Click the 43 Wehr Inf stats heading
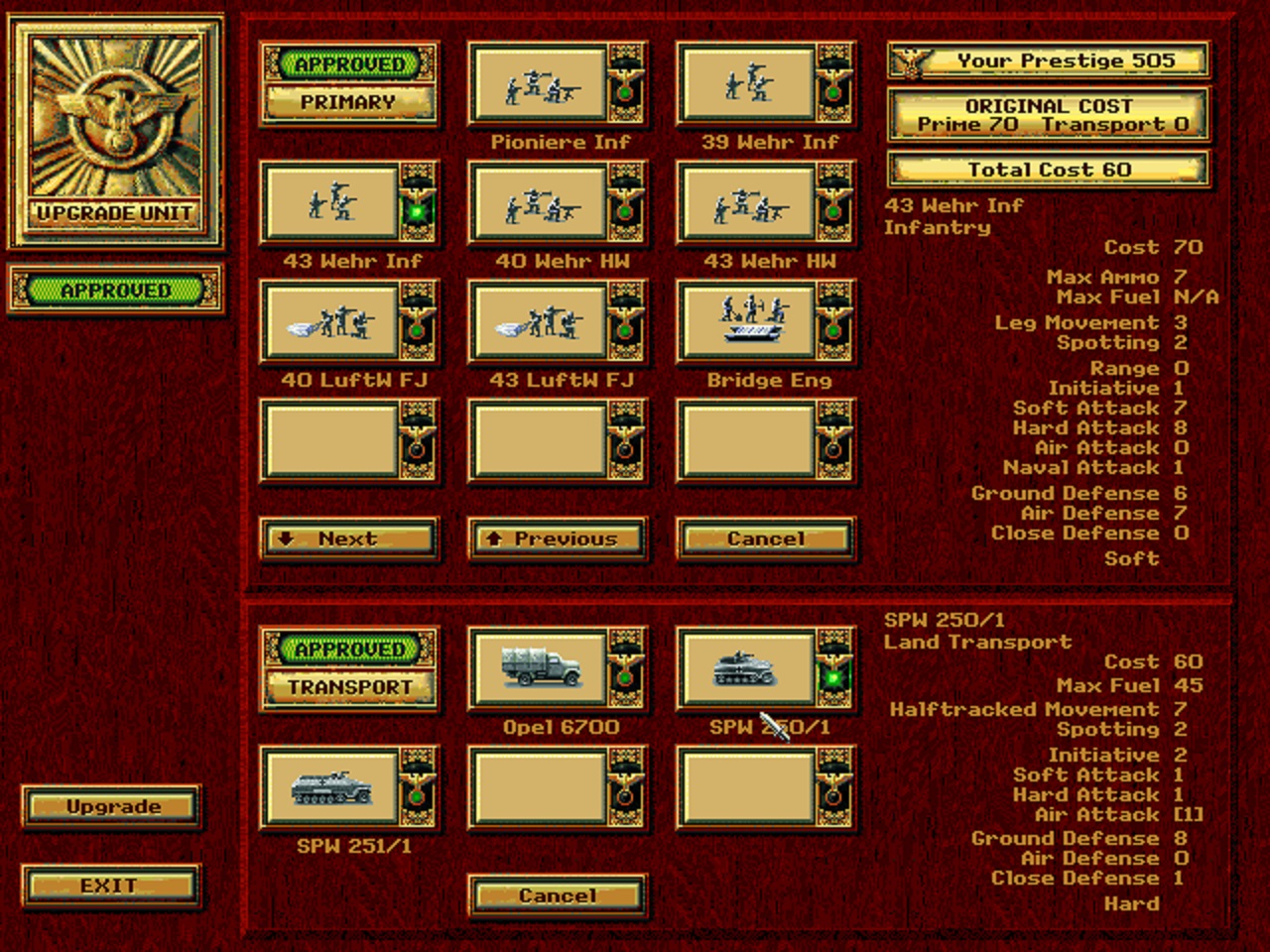 coord(953,205)
